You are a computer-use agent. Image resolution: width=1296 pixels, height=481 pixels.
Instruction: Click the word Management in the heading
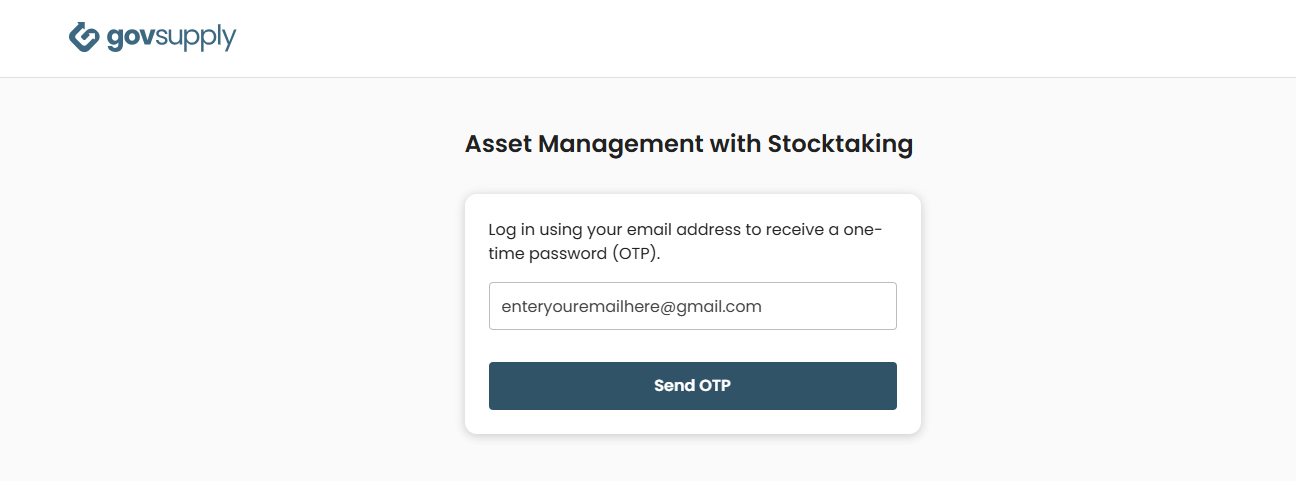pyautogui.click(x=621, y=144)
